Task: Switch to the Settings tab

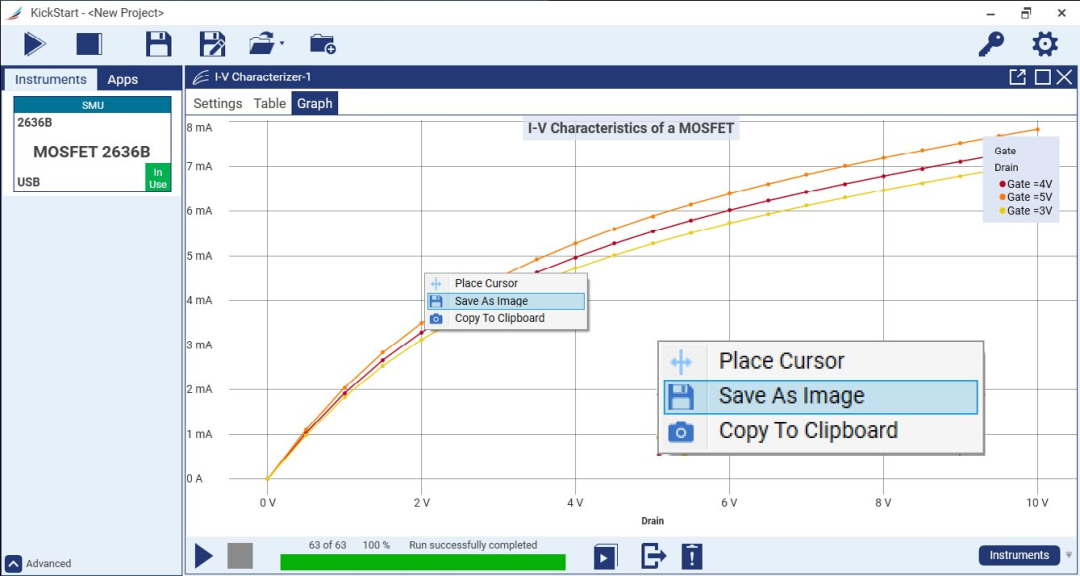Action: 217,103
